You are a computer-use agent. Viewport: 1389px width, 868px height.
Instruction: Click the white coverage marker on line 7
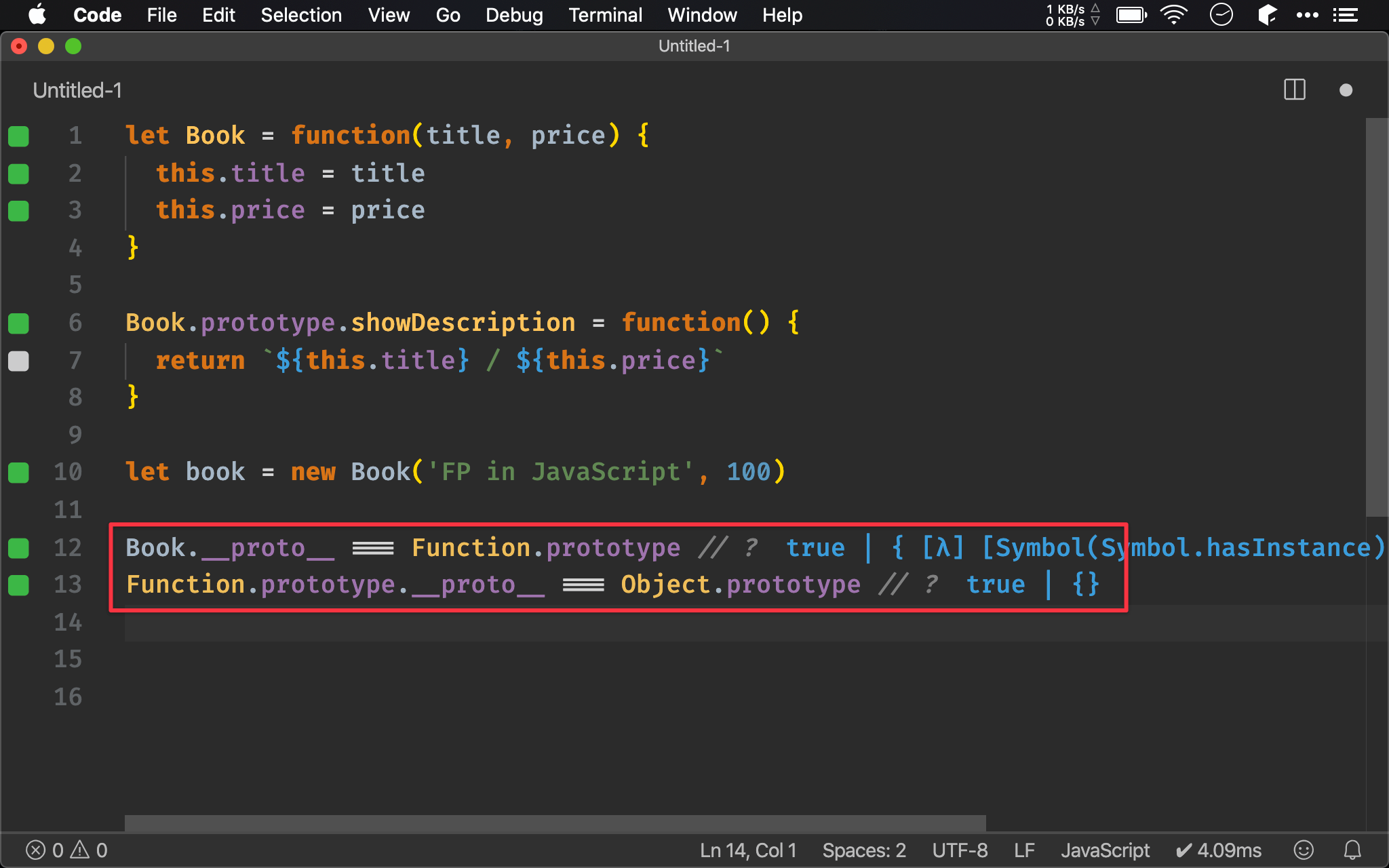click(18, 361)
